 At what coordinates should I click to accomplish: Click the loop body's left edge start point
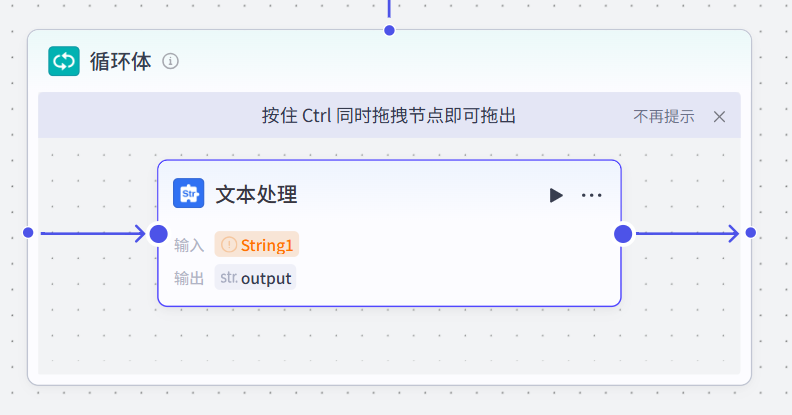28,233
